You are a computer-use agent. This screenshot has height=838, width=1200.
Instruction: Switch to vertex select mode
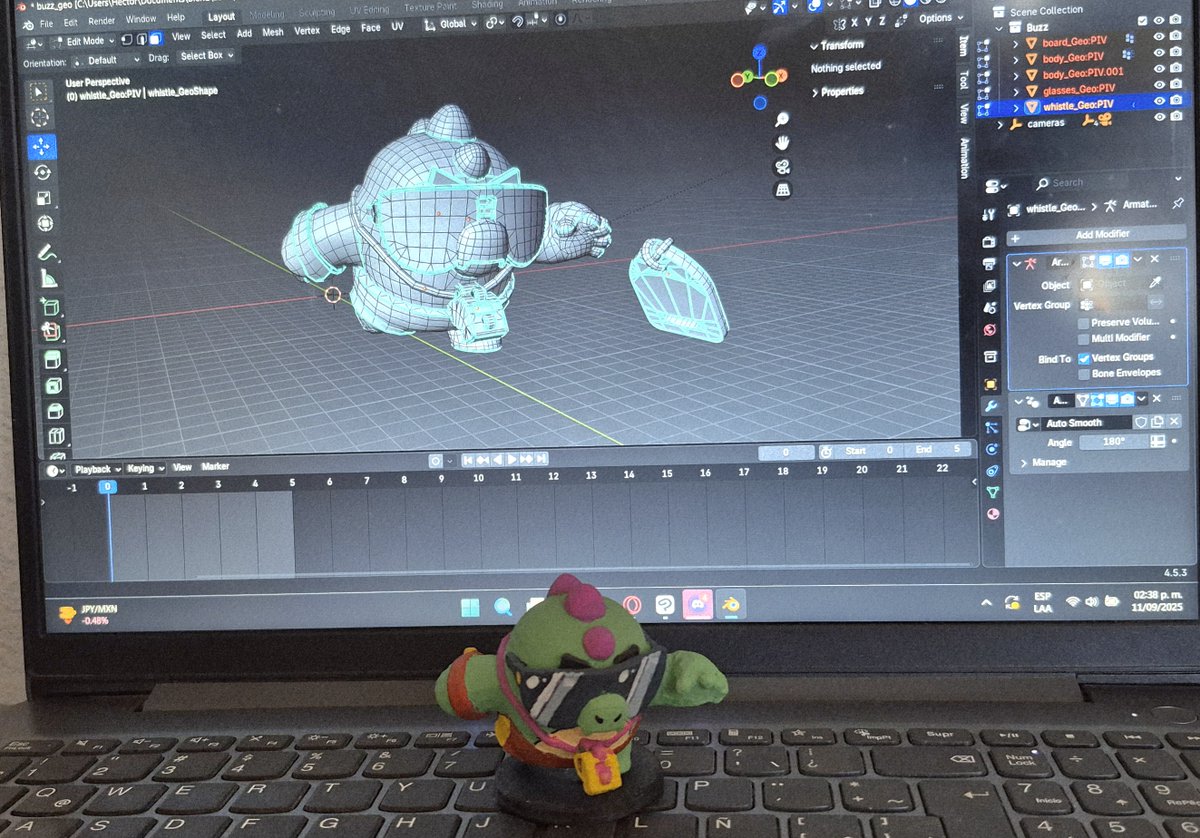pyautogui.click(x=127, y=39)
